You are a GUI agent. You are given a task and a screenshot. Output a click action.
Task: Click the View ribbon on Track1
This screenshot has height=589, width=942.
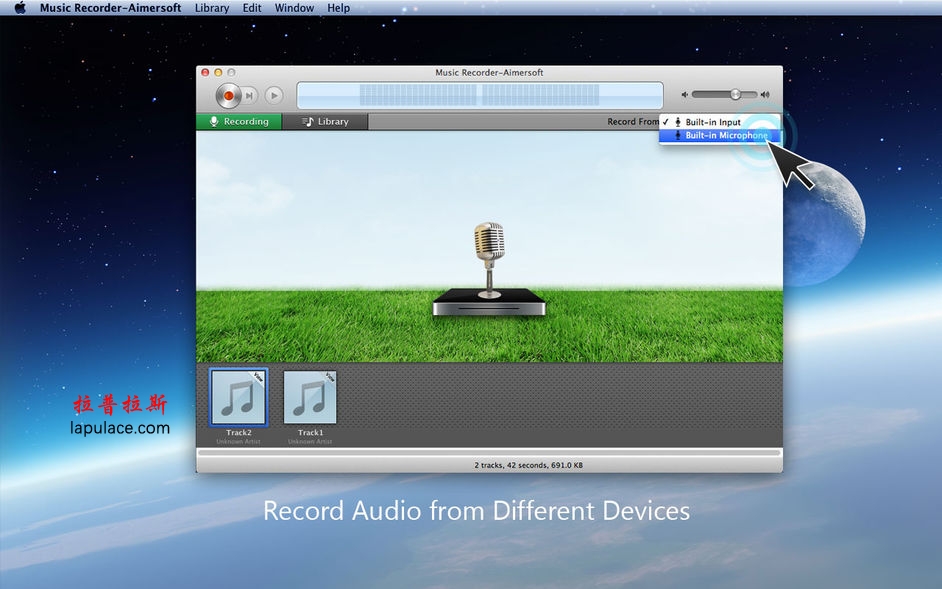(x=329, y=377)
